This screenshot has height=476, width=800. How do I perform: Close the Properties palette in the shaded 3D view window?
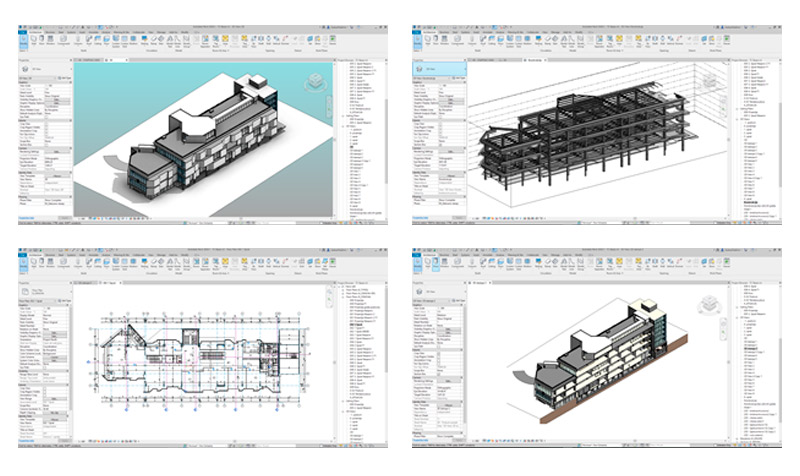pyautogui.click(x=71, y=60)
